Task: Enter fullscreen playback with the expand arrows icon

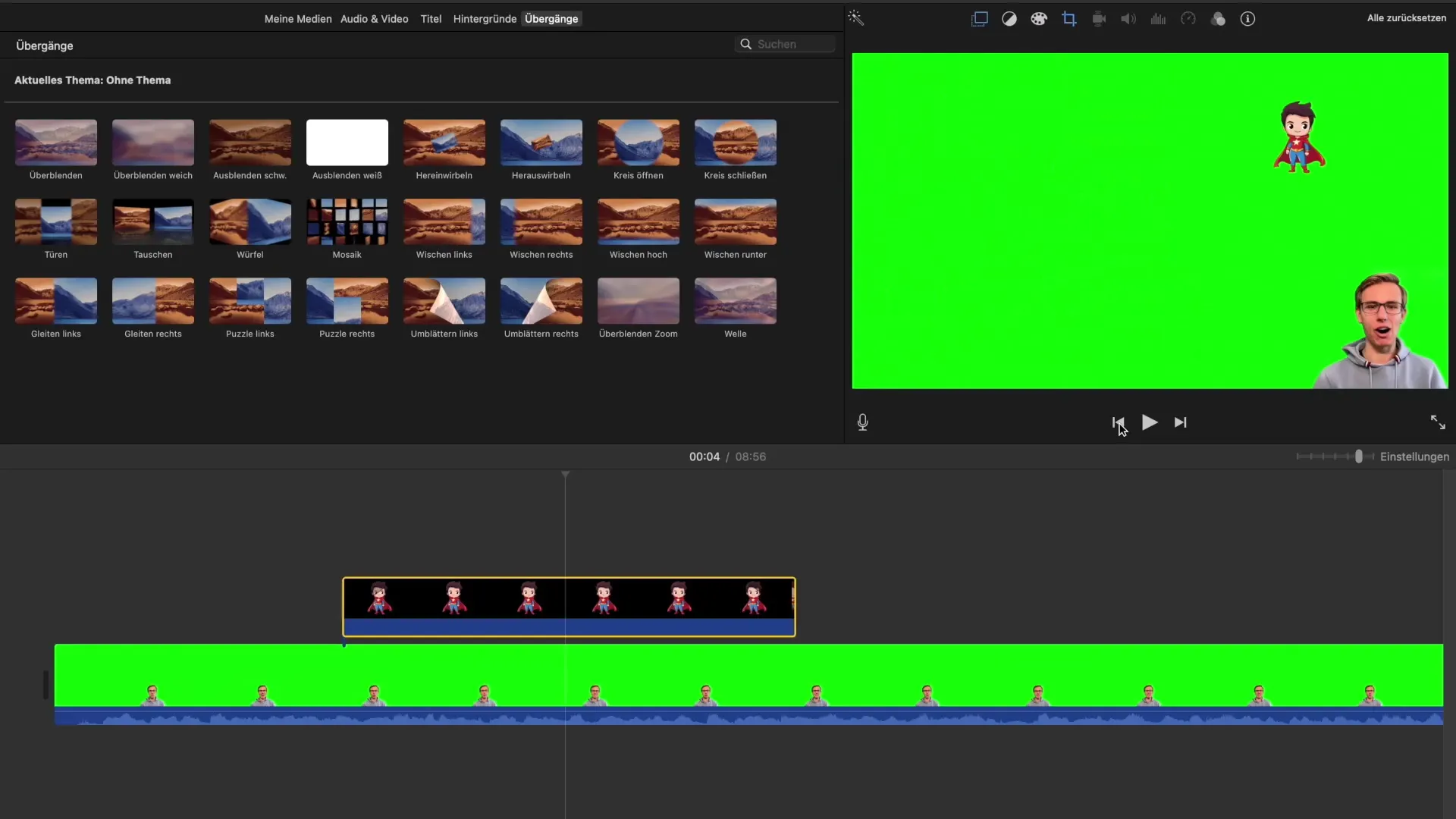Action: click(x=1438, y=422)
